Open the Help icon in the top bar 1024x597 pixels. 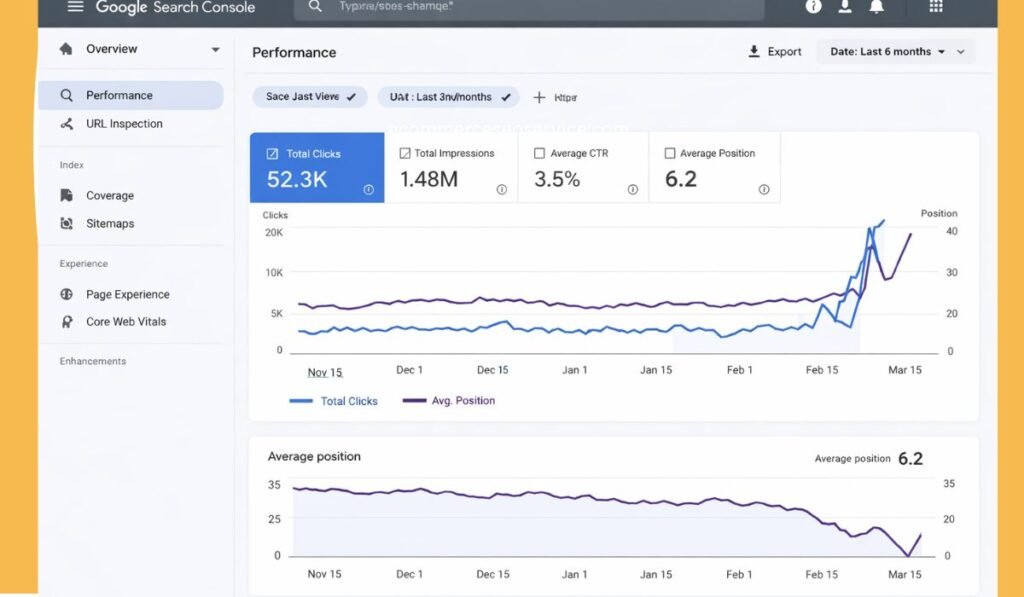pos(813,8)
